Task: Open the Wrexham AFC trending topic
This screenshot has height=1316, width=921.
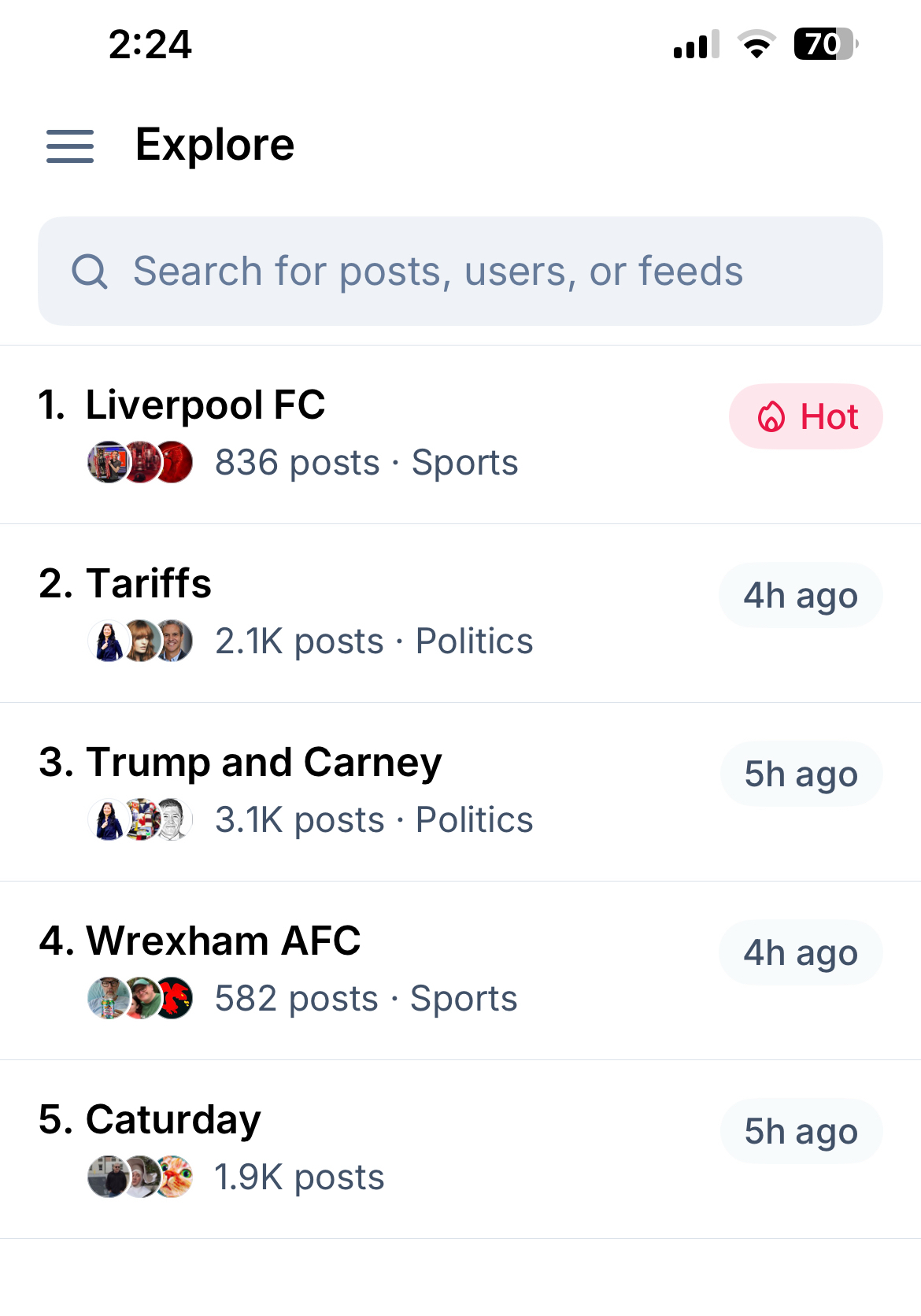Action: 223,941
